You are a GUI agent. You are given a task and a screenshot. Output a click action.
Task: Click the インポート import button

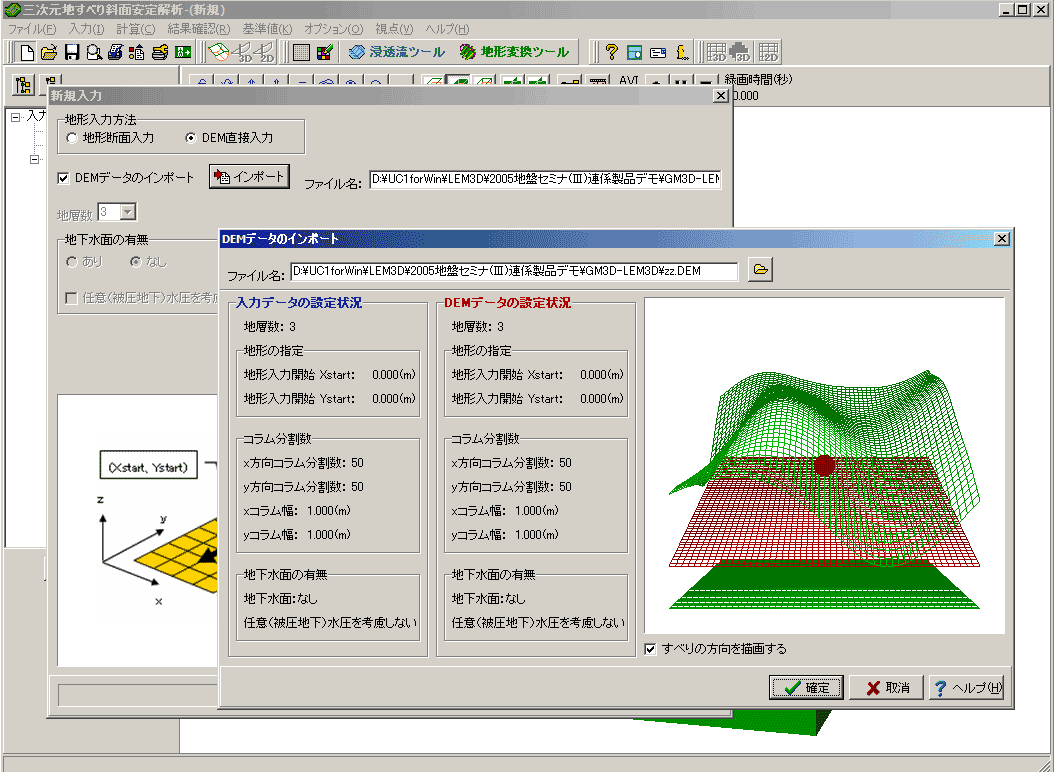(250, 177)
